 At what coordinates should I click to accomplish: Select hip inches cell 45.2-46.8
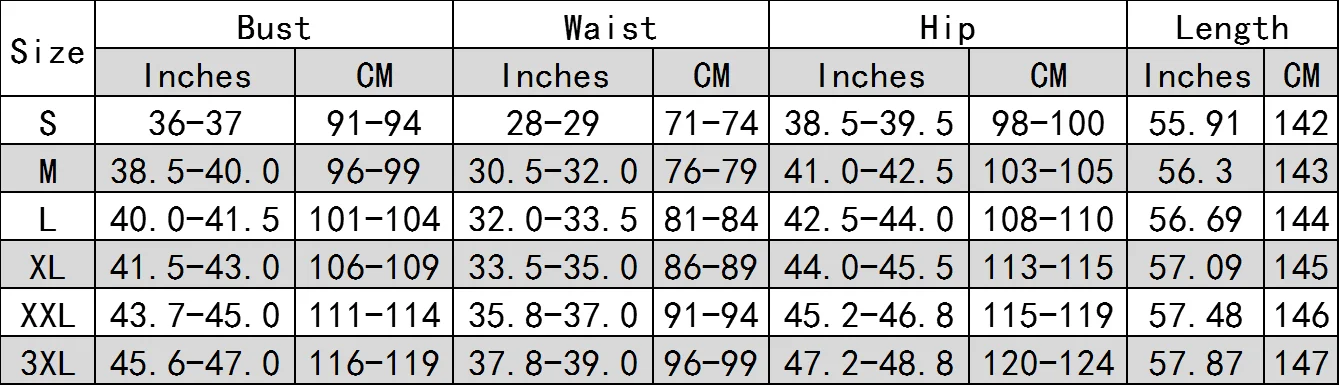867,314
